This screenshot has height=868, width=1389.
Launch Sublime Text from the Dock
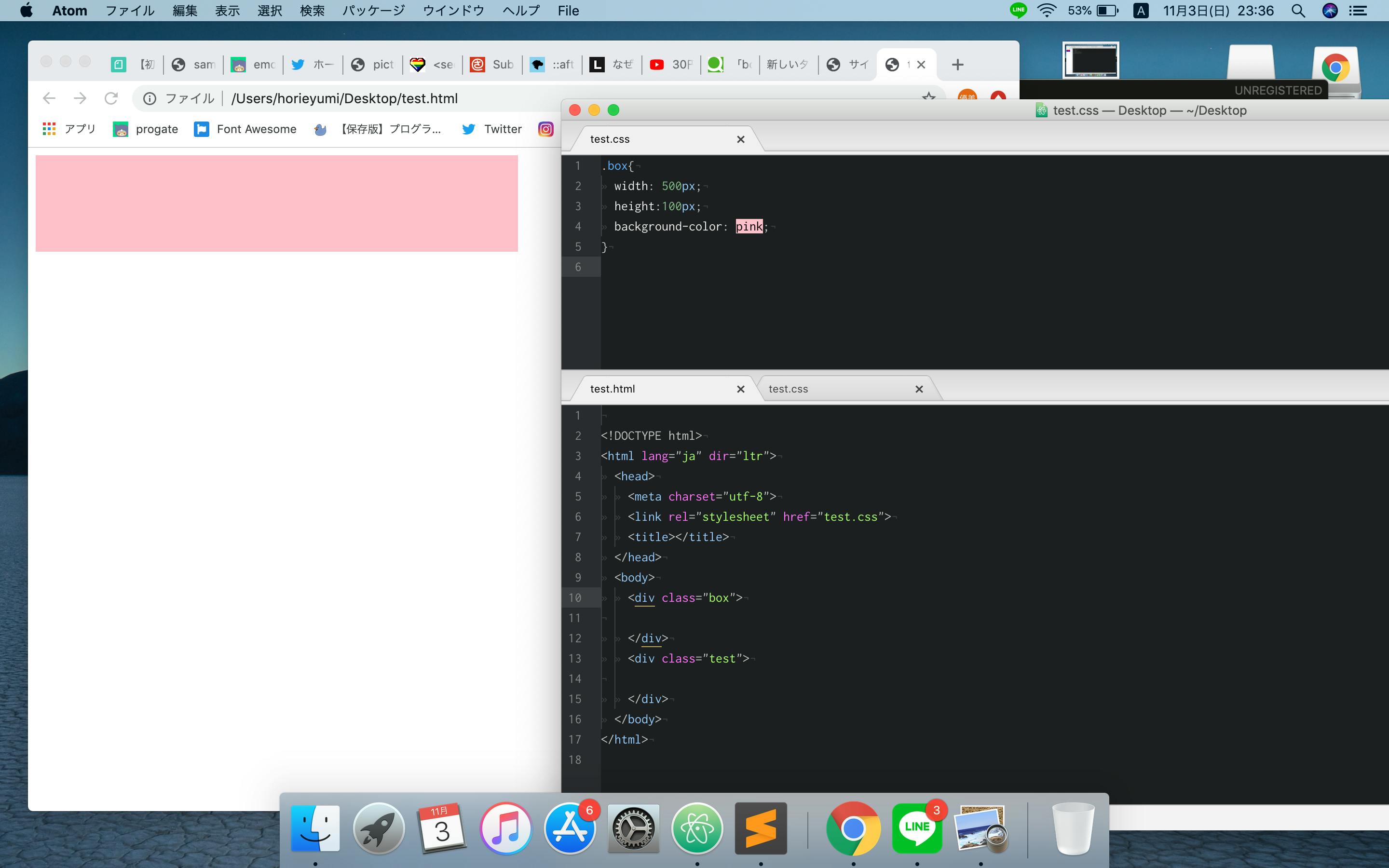click(761, 829)
